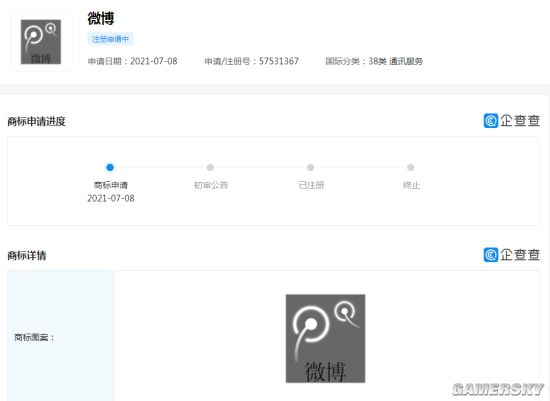This screenshot has width=550, height=401.
Task: Open the large 微博 trademark image
Action: 326,339
